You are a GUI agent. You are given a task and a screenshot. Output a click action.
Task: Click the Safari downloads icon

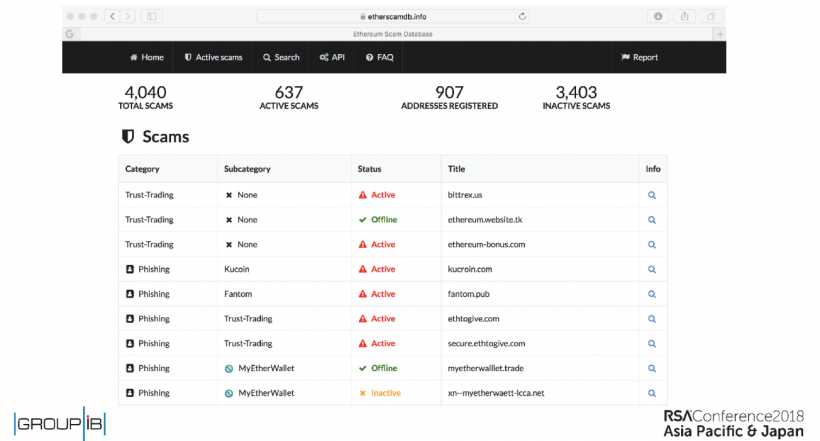658,17
